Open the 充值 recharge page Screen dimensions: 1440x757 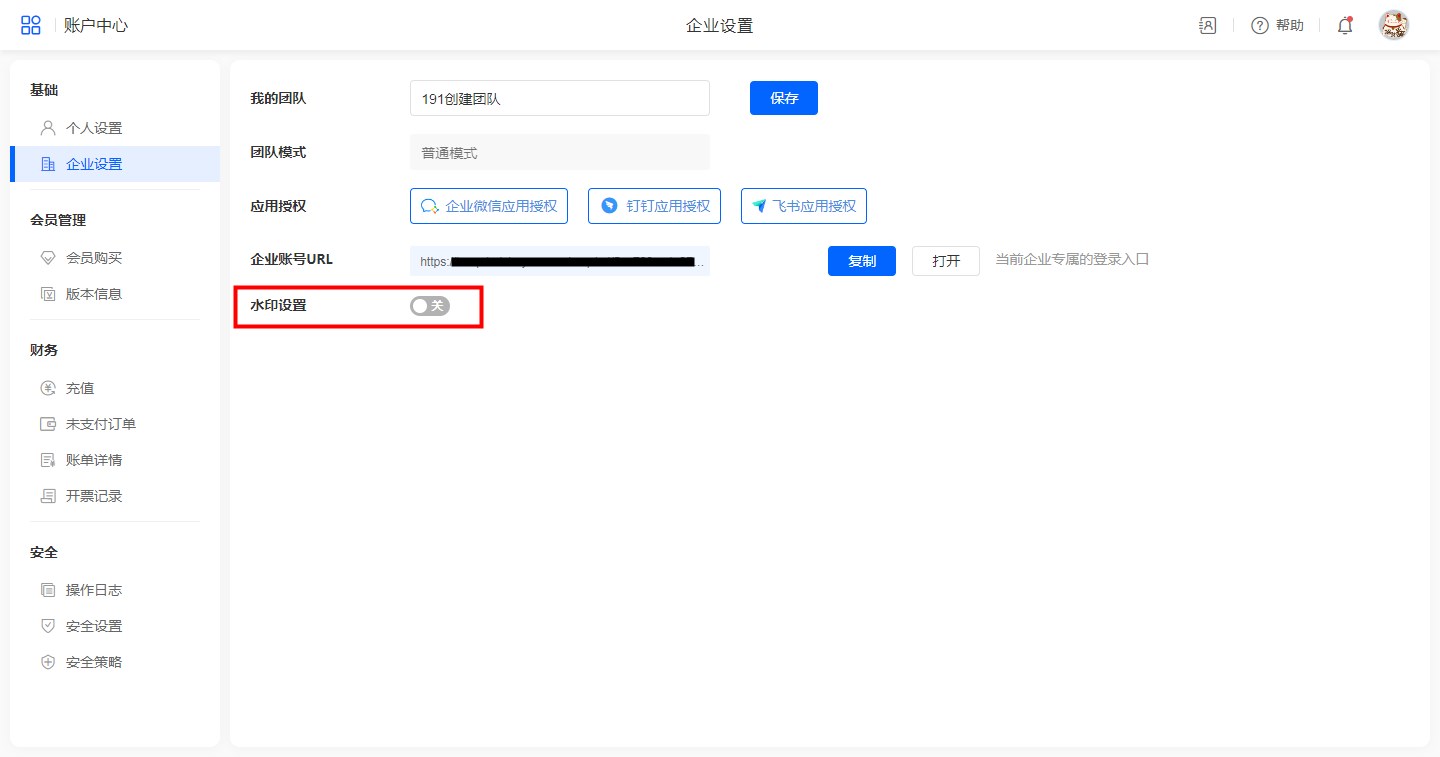click(80, 388)
